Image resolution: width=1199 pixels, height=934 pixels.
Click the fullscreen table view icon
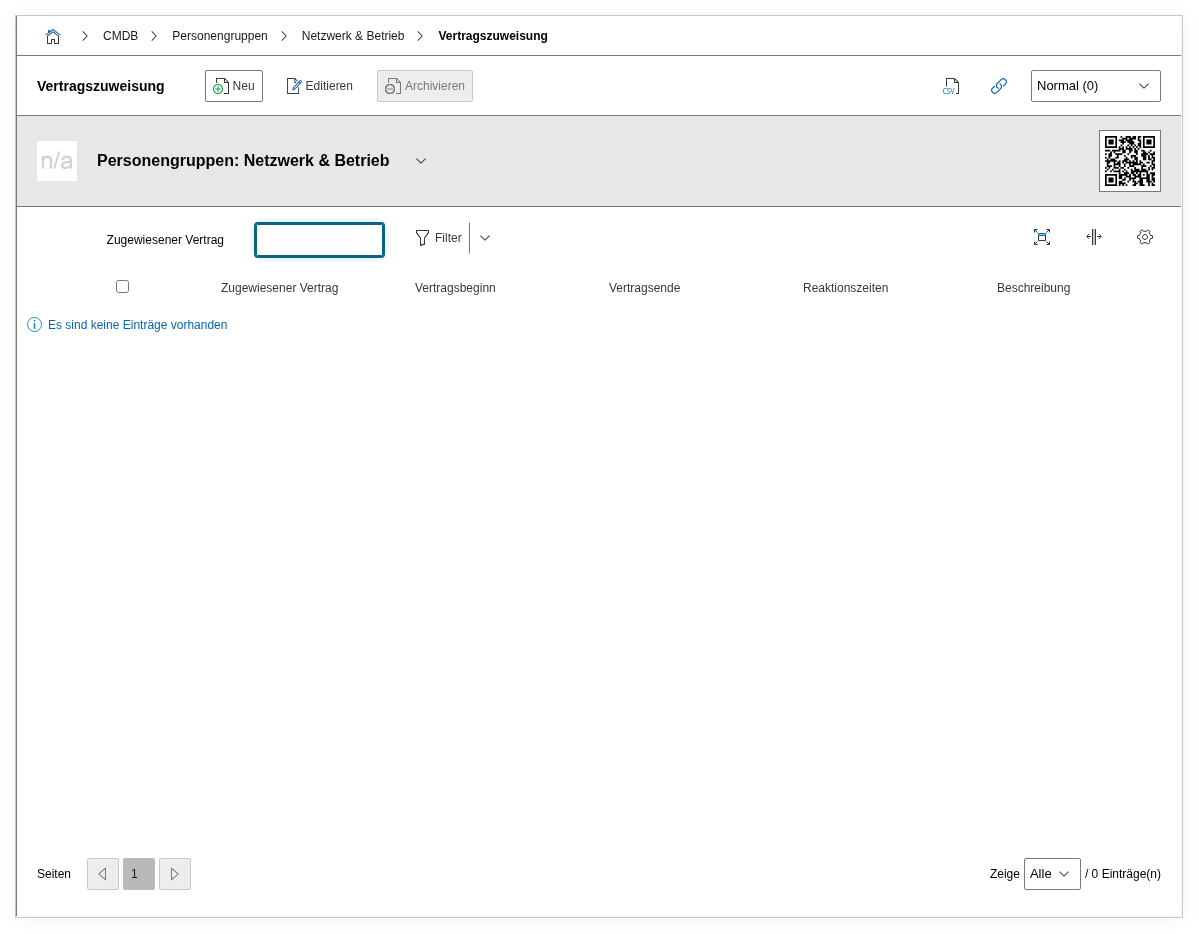click(x=1041, y=237)
